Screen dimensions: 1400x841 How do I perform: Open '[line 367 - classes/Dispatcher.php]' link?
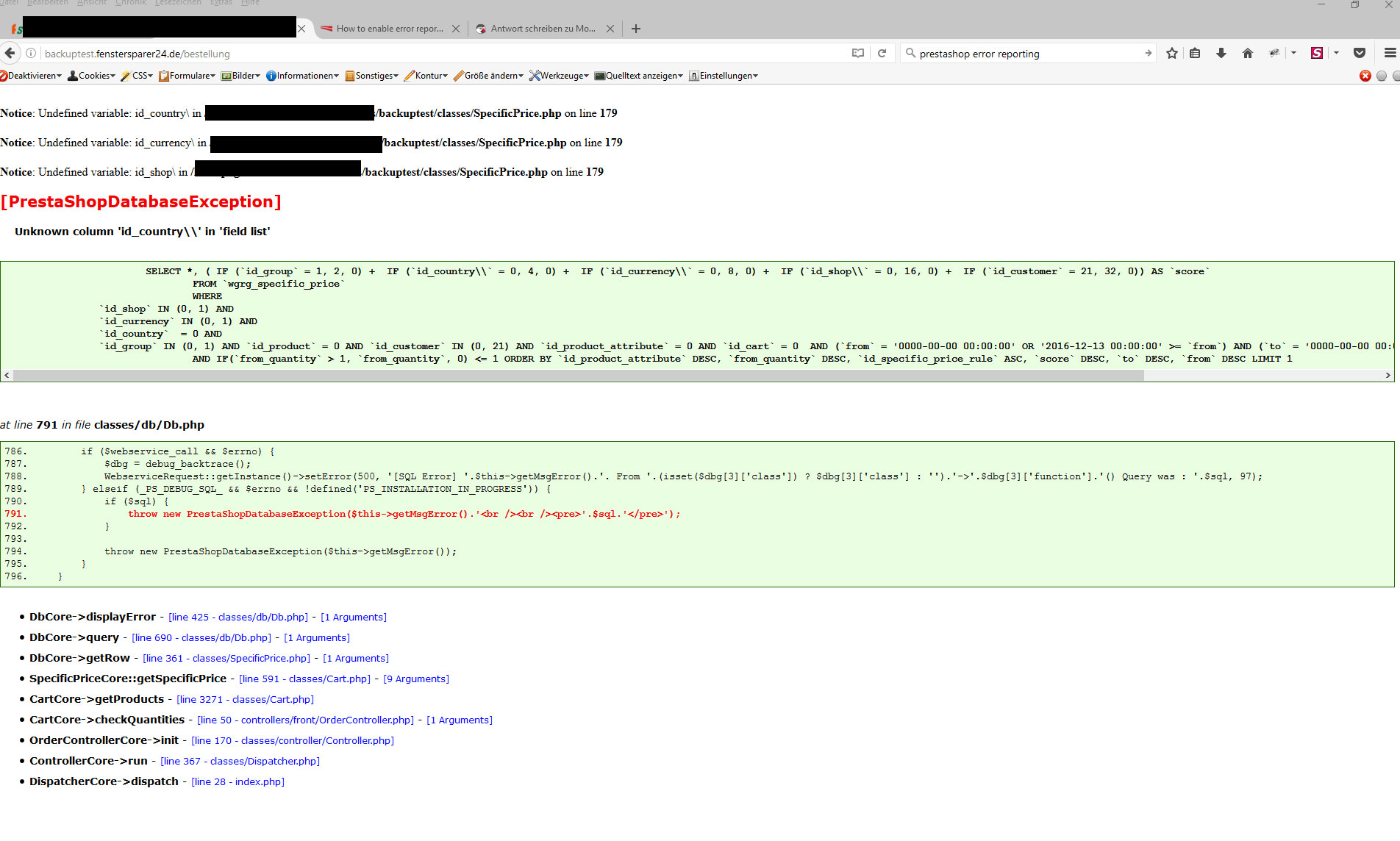240,761
